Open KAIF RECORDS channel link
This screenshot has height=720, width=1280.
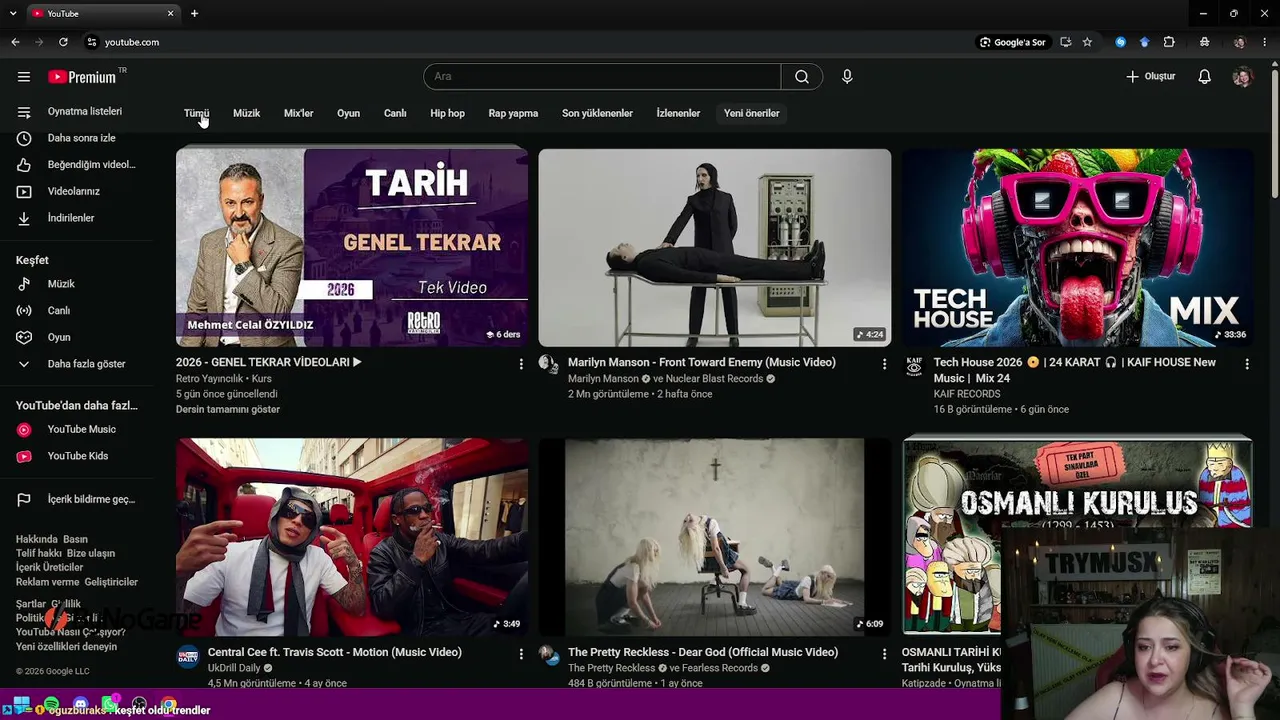pos(967,394)
